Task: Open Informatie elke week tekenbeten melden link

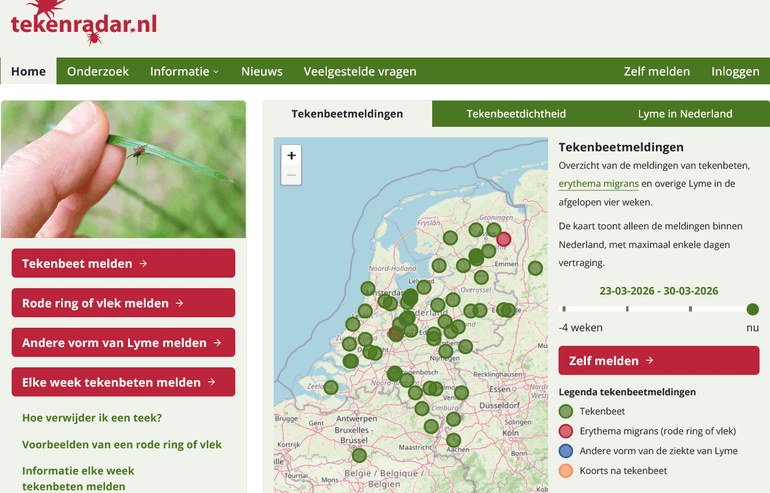Action: [78, 479]
